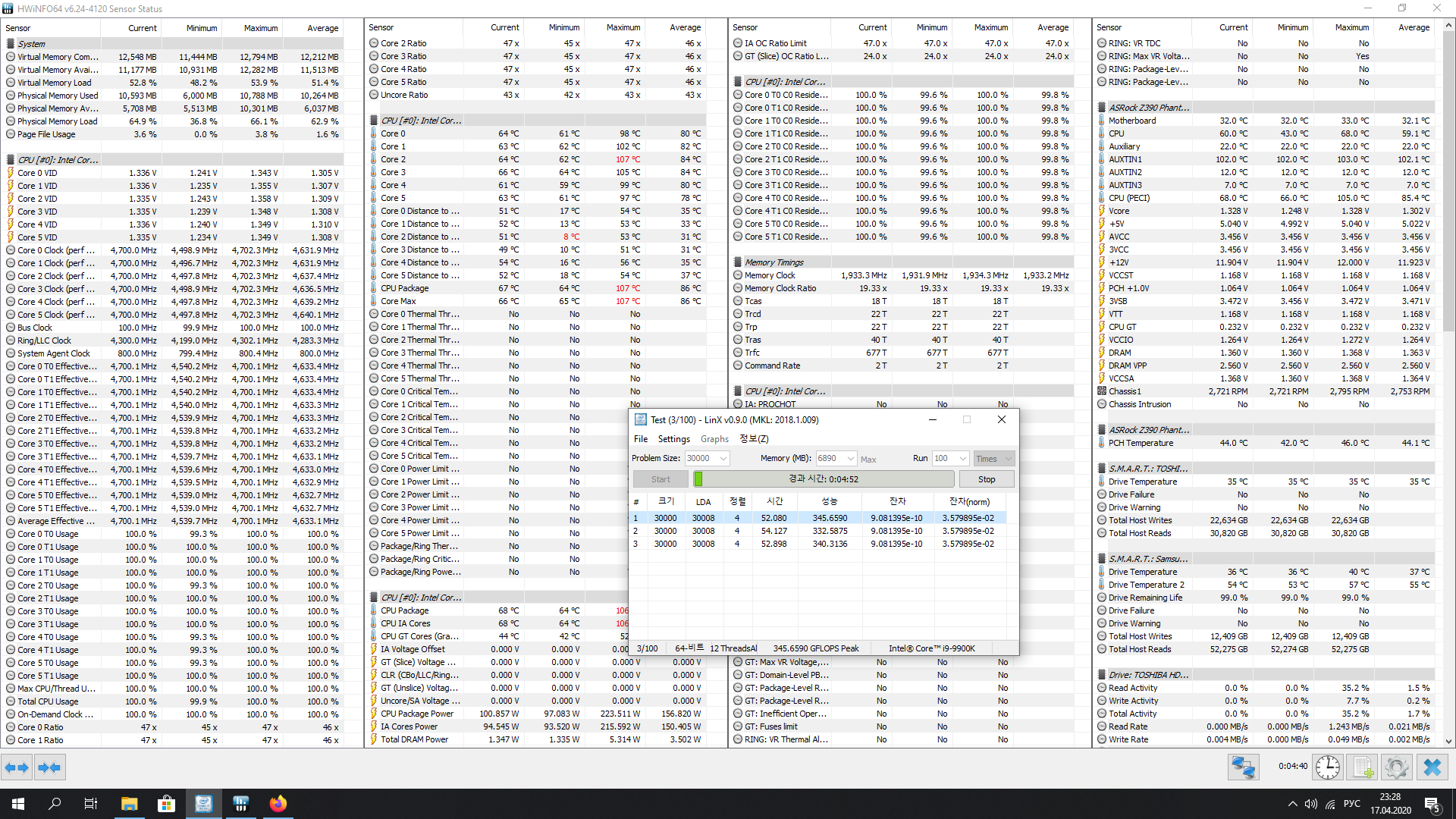Open File Explorer from the taskbar
Viewport: 1456px width, 819px height.
pos(129,804)
